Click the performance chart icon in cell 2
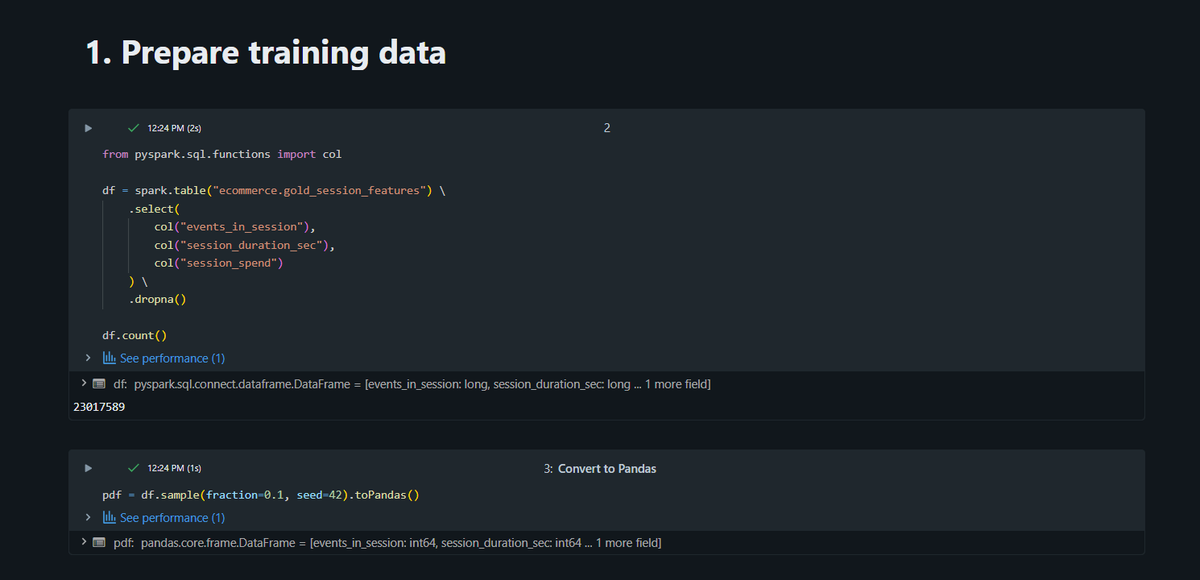1200x580 pixels. (110, 358)
